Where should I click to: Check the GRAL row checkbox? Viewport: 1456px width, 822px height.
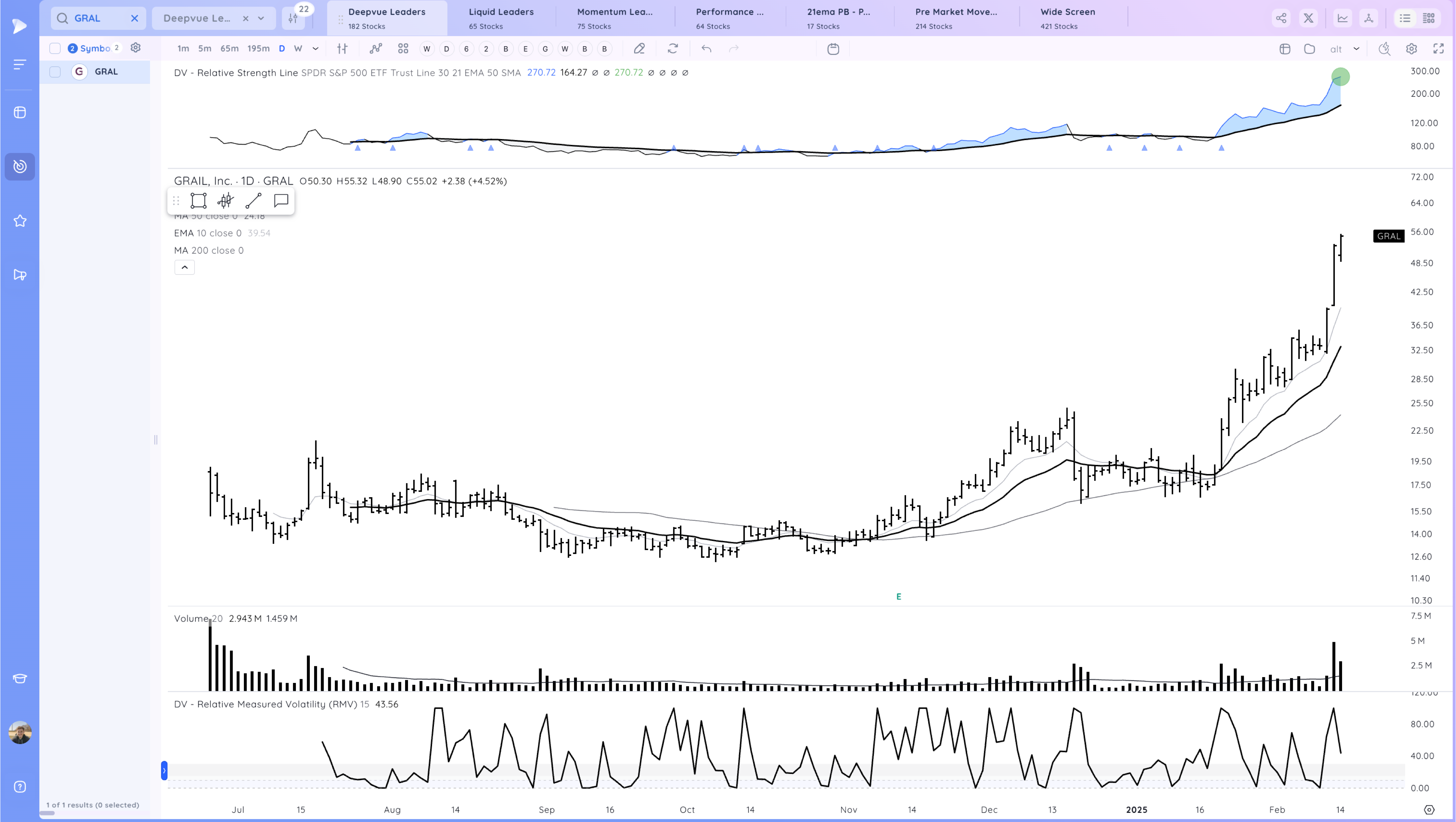pos(55,72)
